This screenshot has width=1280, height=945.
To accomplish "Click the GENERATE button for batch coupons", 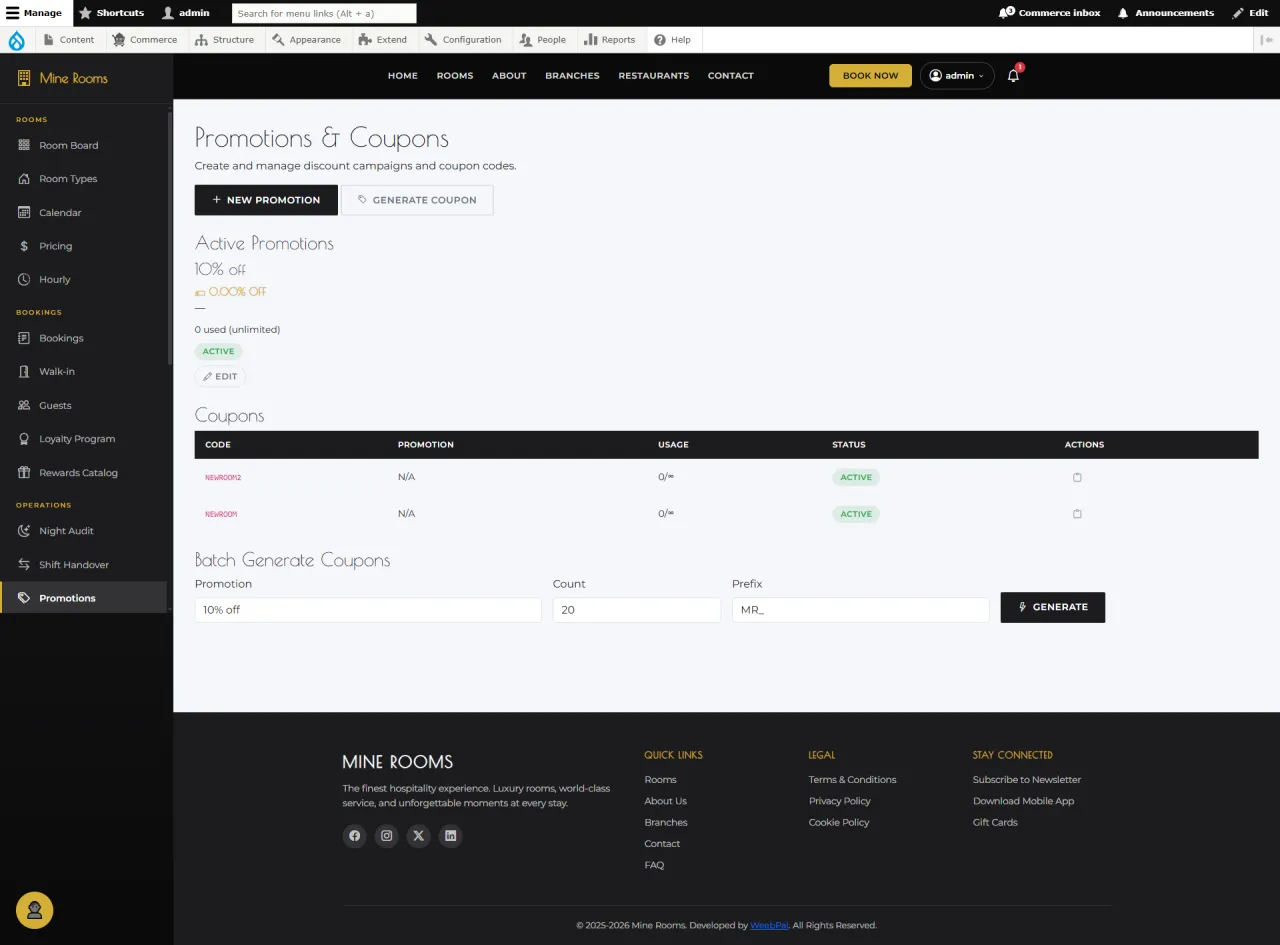I will 1053,607.
